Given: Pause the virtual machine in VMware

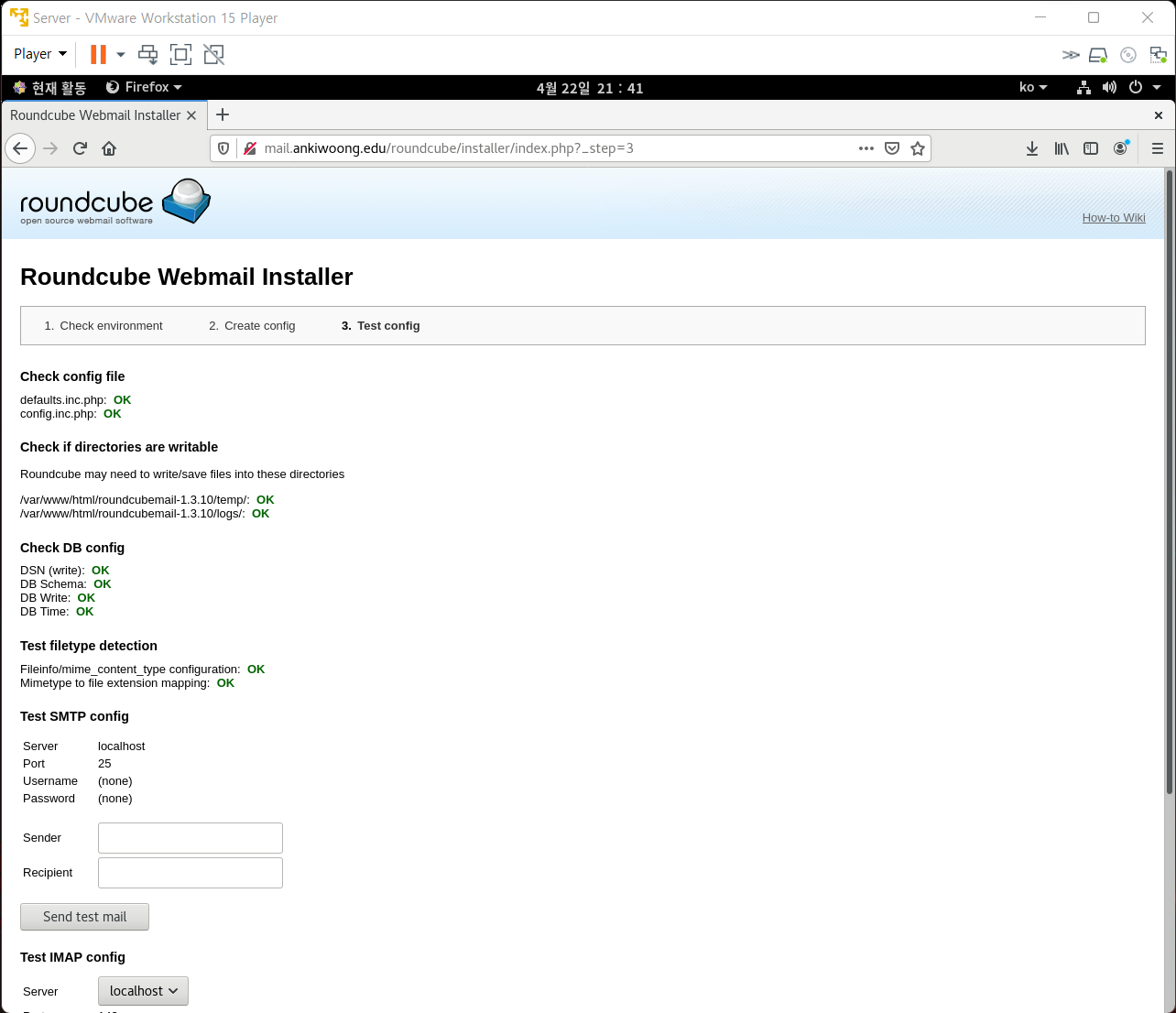Looking at the screenshot, I should point(98,54).
